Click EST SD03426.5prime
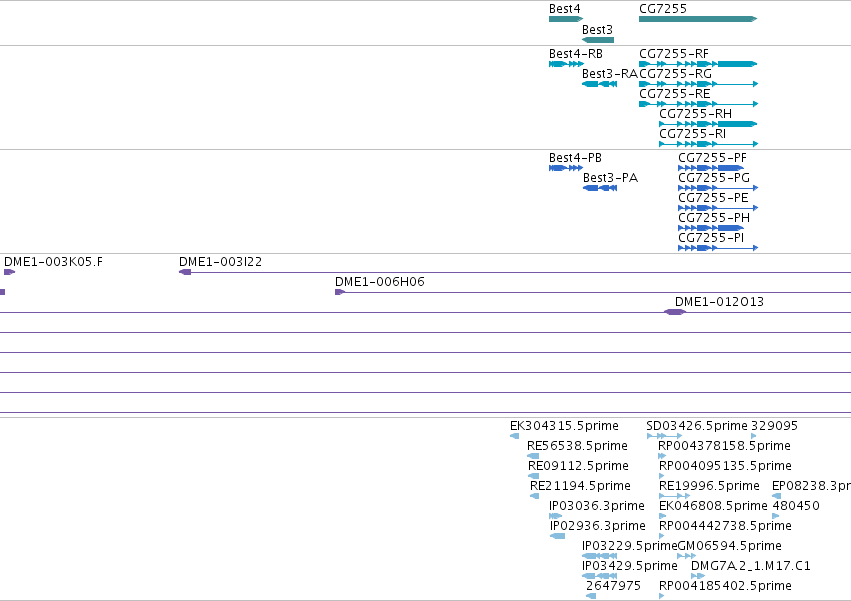 (x=664, y=436)
